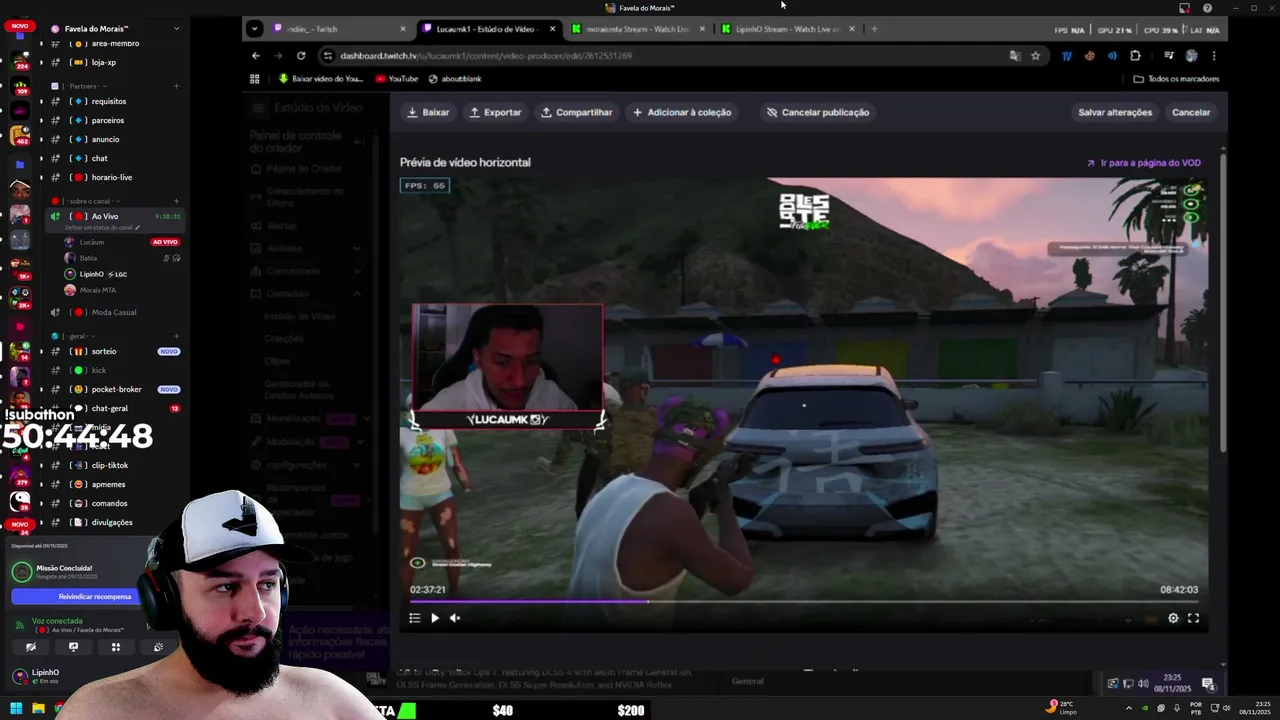Open Todos os marcadores folder
This screenshot has width=1280, height=720.
coord(1176,79)
